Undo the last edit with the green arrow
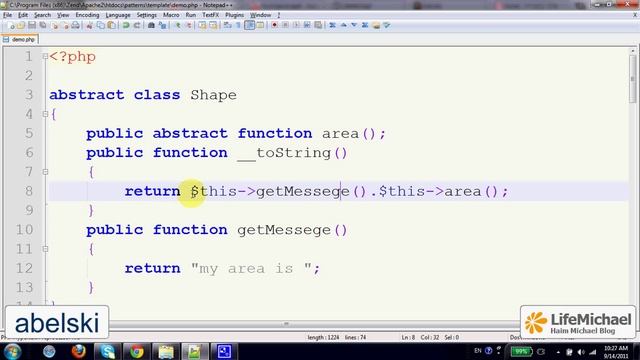640x360 pixels. [x=126, y=25]
